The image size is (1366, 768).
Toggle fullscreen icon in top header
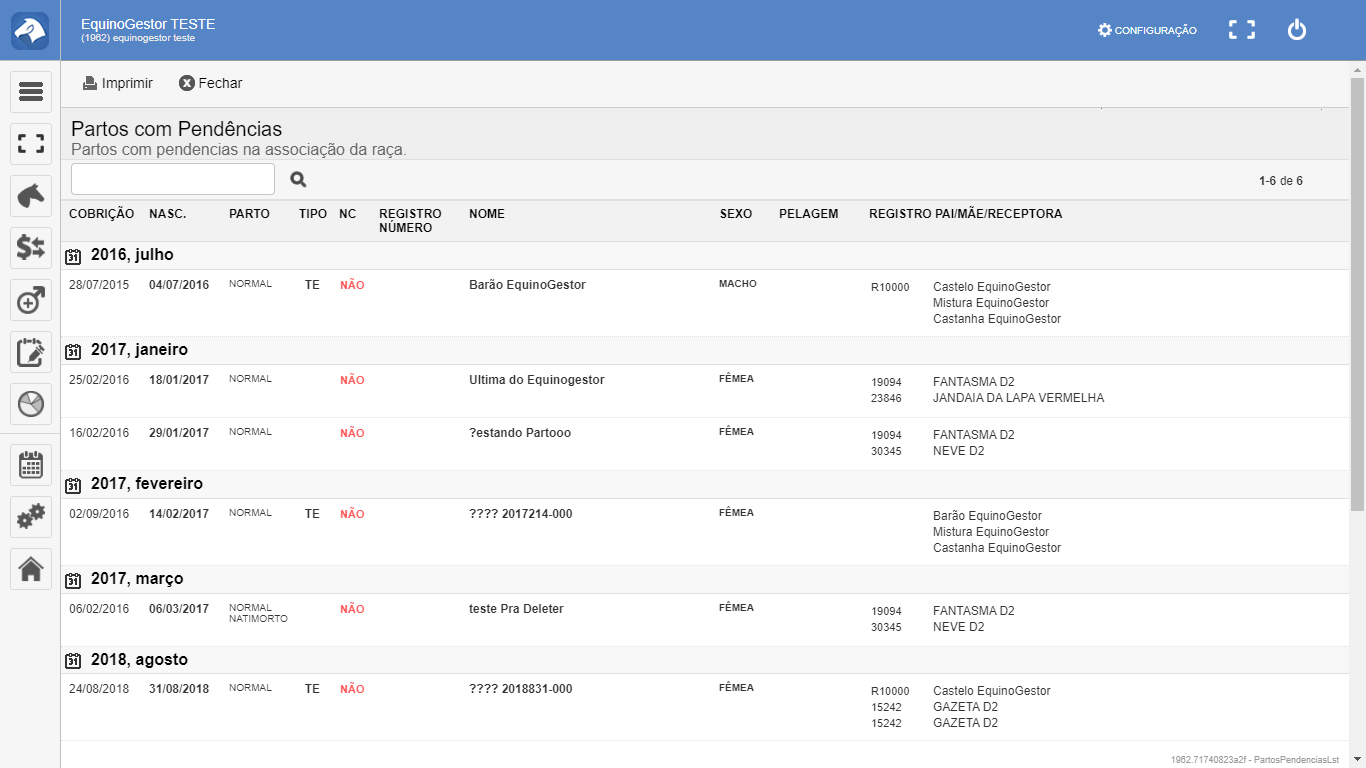(x=1241, y=30)
